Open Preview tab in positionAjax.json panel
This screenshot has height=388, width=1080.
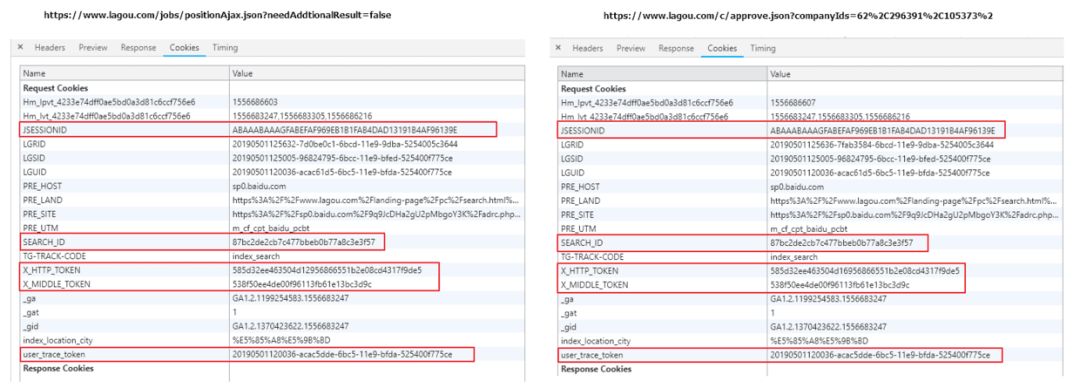tap(93, 48)
